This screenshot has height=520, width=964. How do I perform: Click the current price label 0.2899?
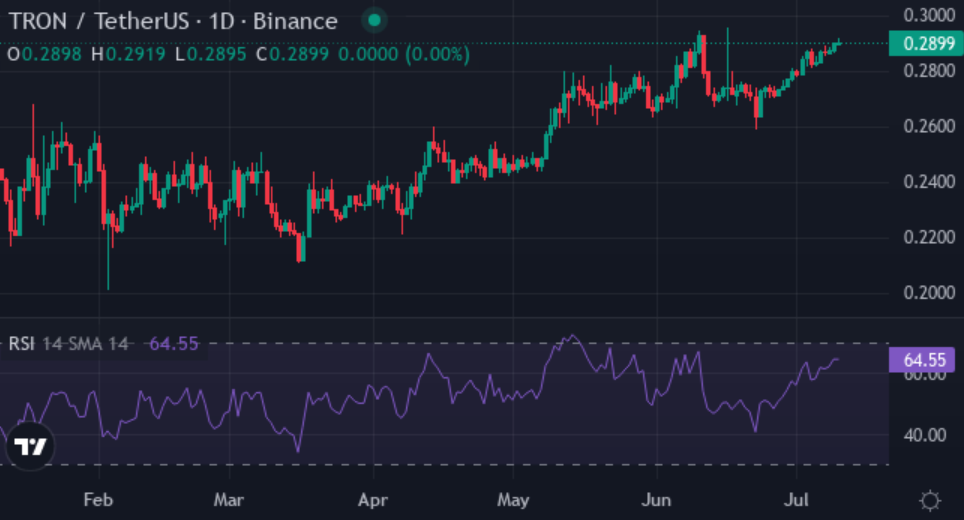(x=926, y=44)
